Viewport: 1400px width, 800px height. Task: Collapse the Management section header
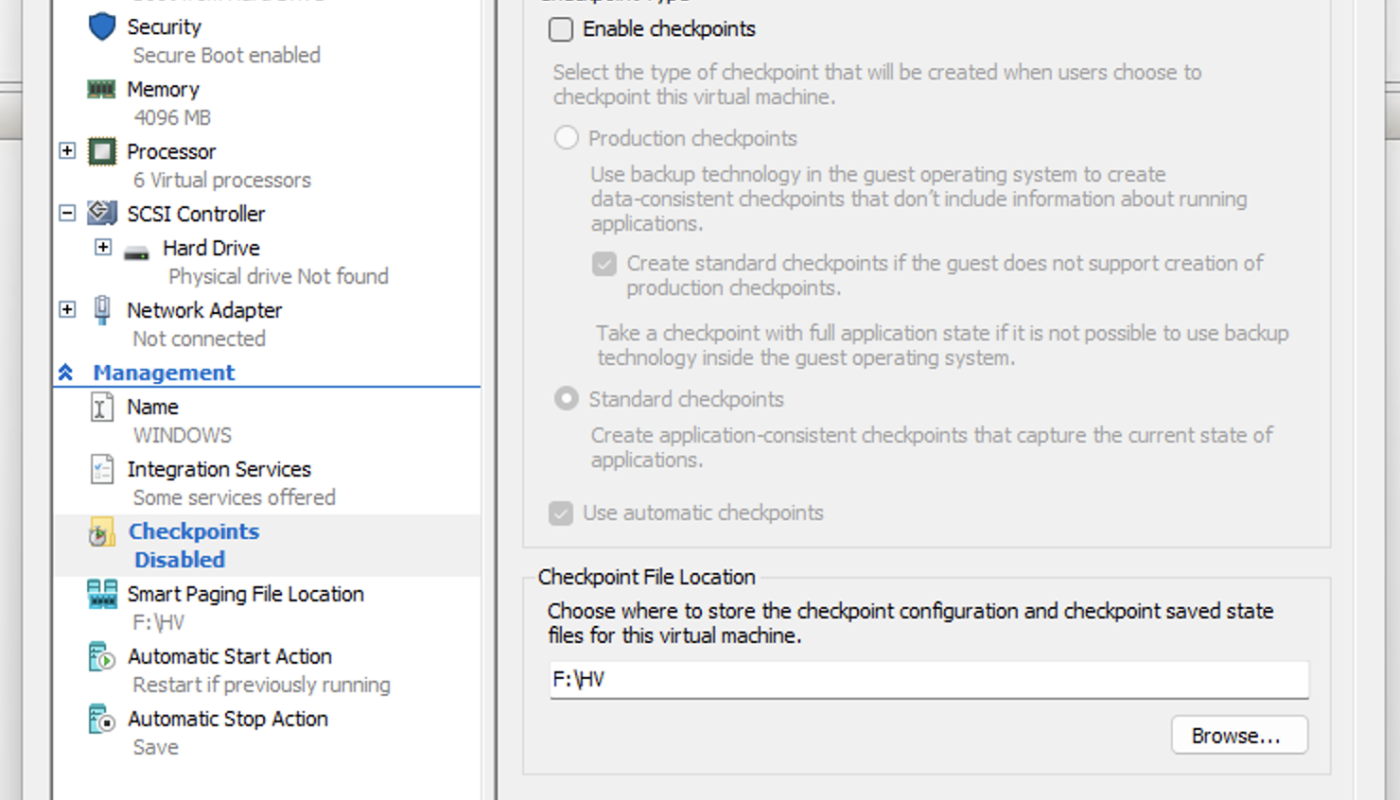[66, 373]
